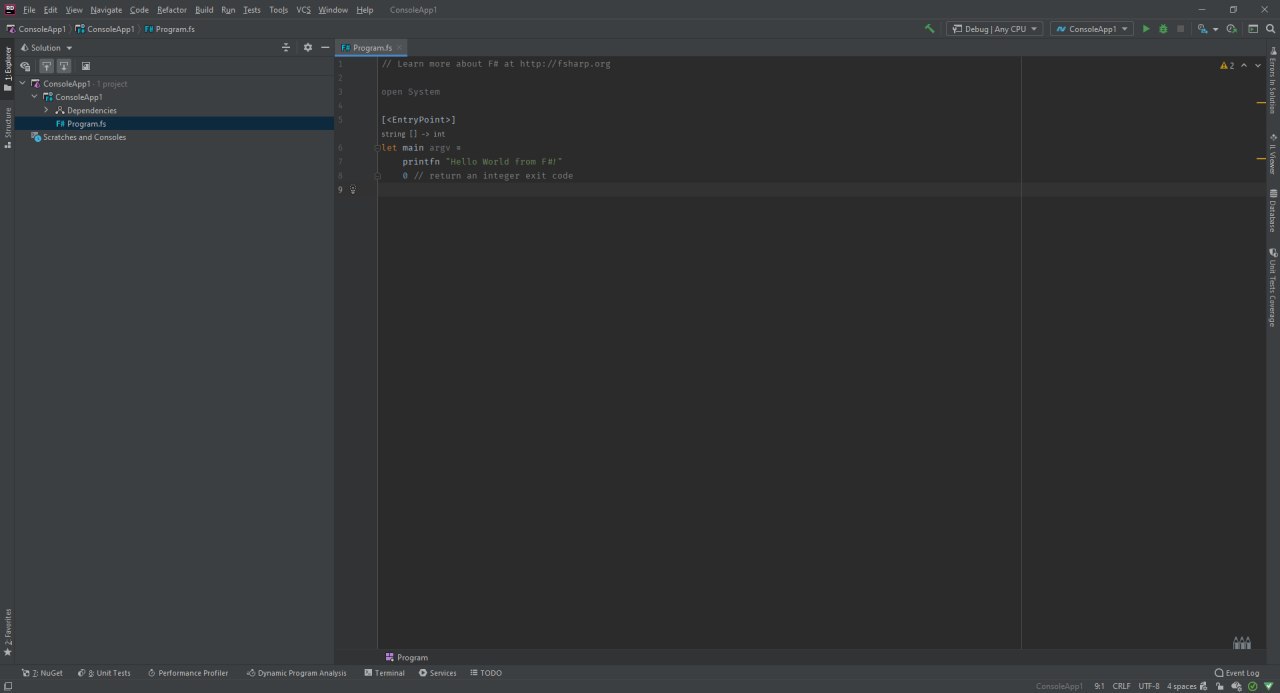Viewport: 1280px width, 693px height.
Task: Collapse all nodes in Solution Explorer
Action: [x=286, y=48]
